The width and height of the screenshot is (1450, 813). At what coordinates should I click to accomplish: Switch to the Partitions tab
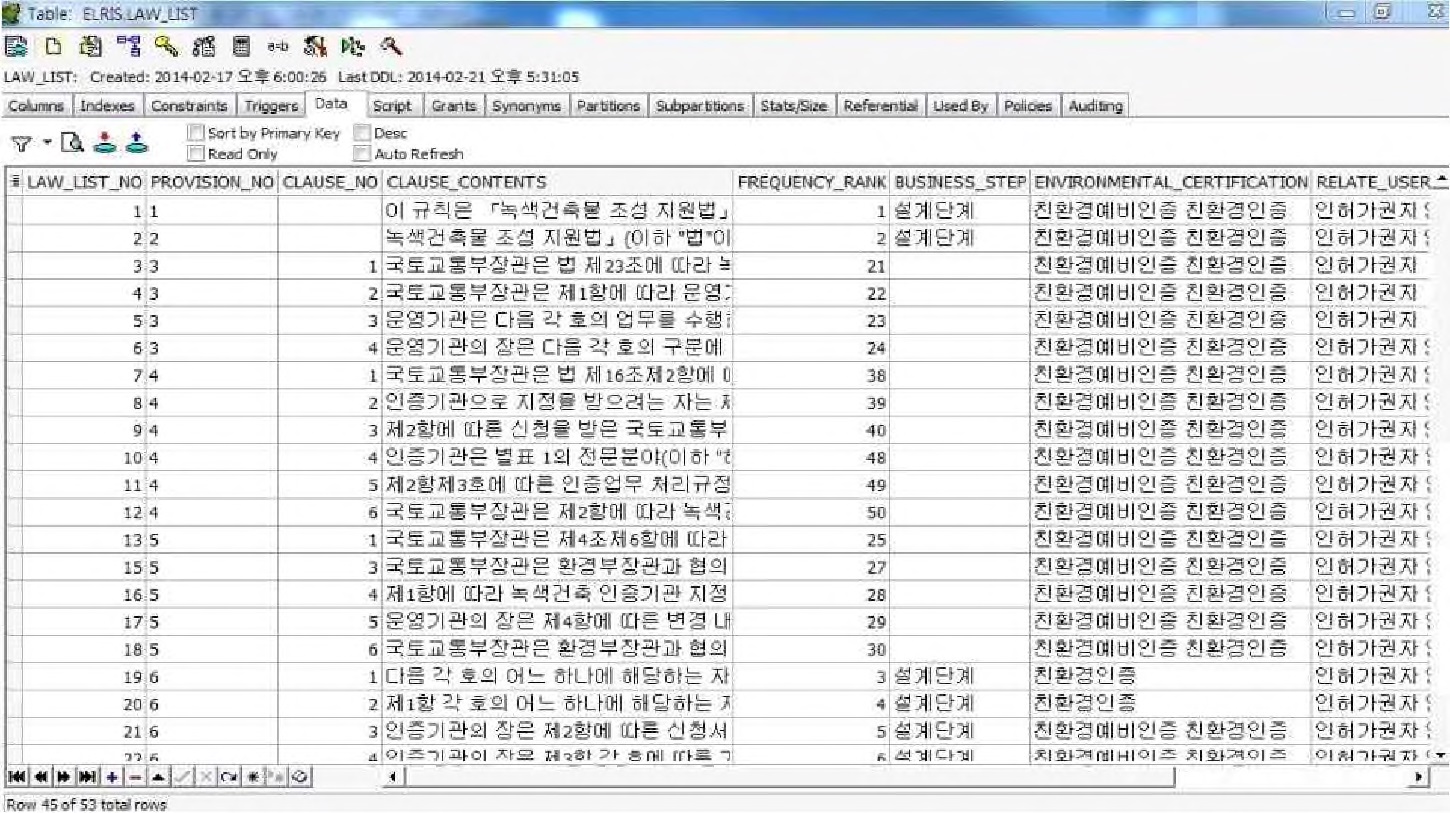[x=608, y=106]
